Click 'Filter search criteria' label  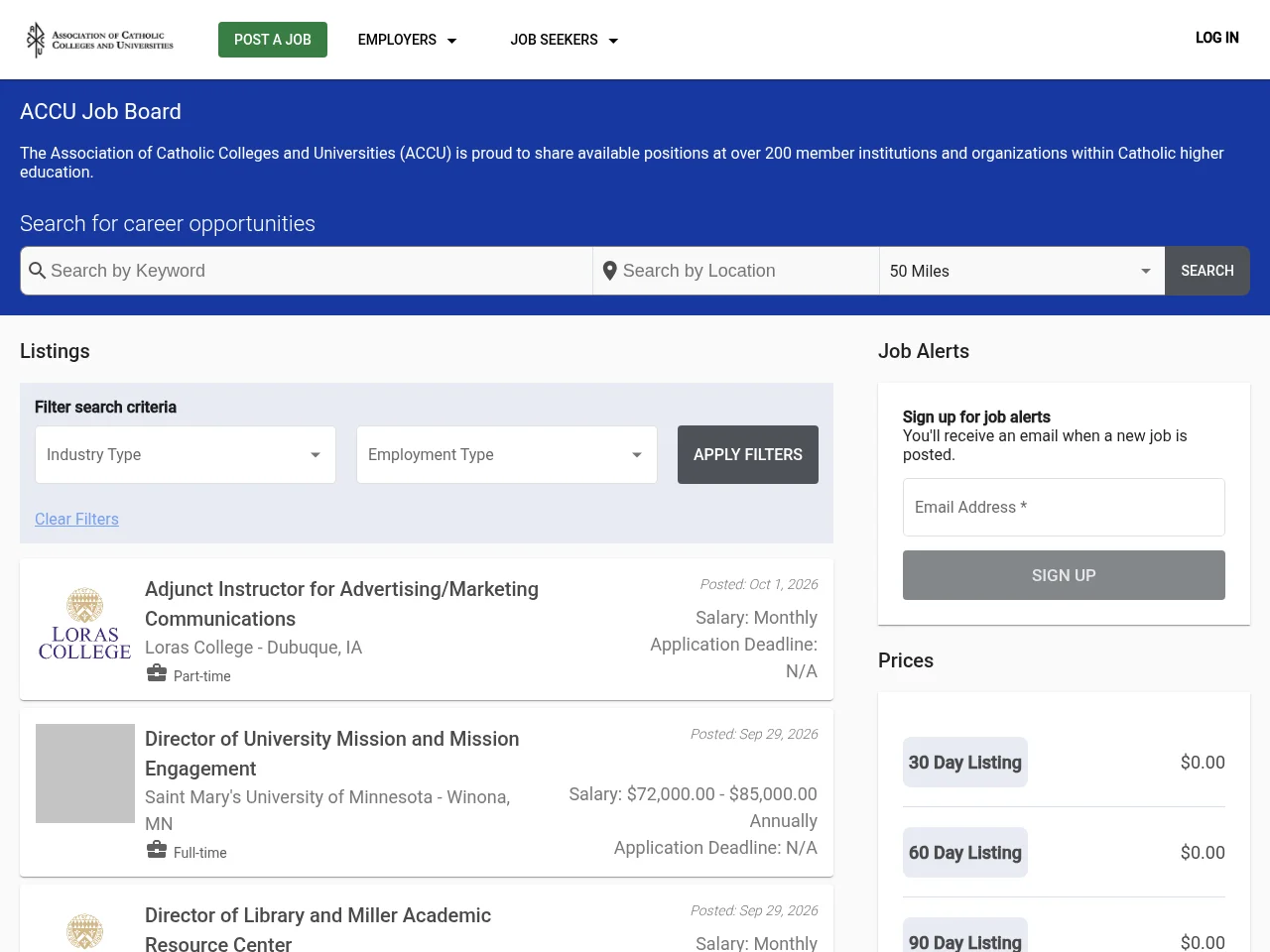point(105,408)
